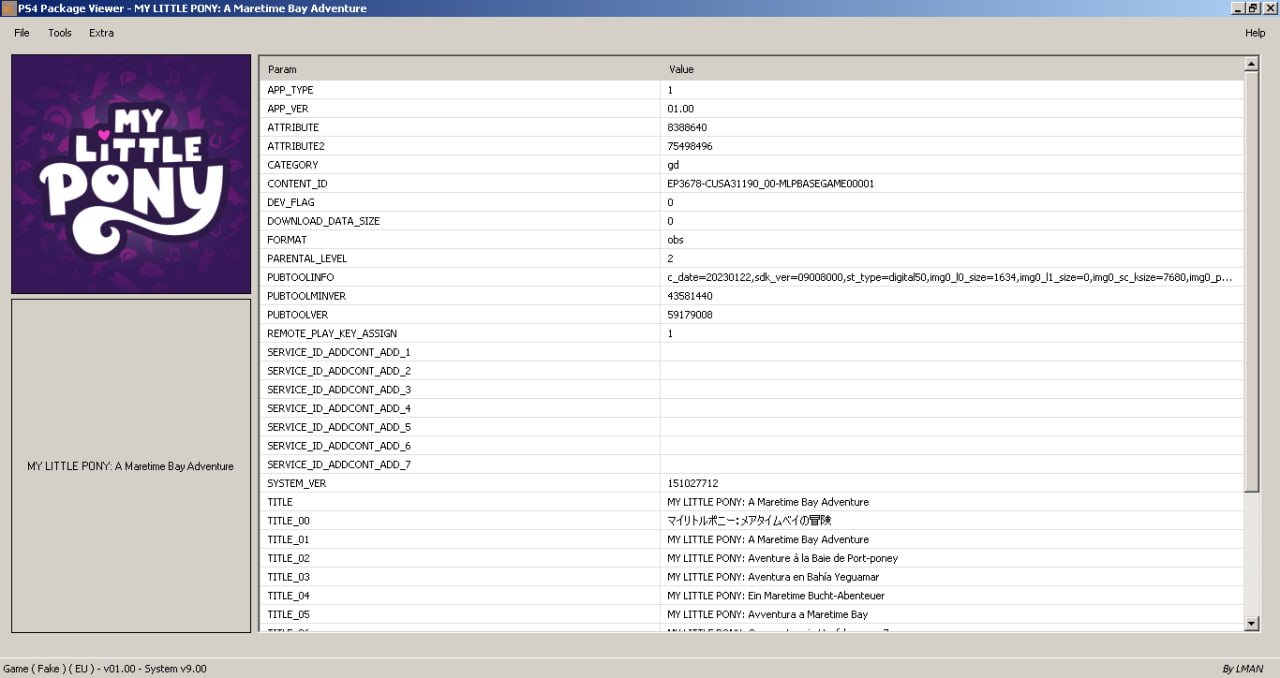Viewport: 1280px width, 678px height.
Task: Click the My Little Pony cover image
Action: tap(131, 174)
